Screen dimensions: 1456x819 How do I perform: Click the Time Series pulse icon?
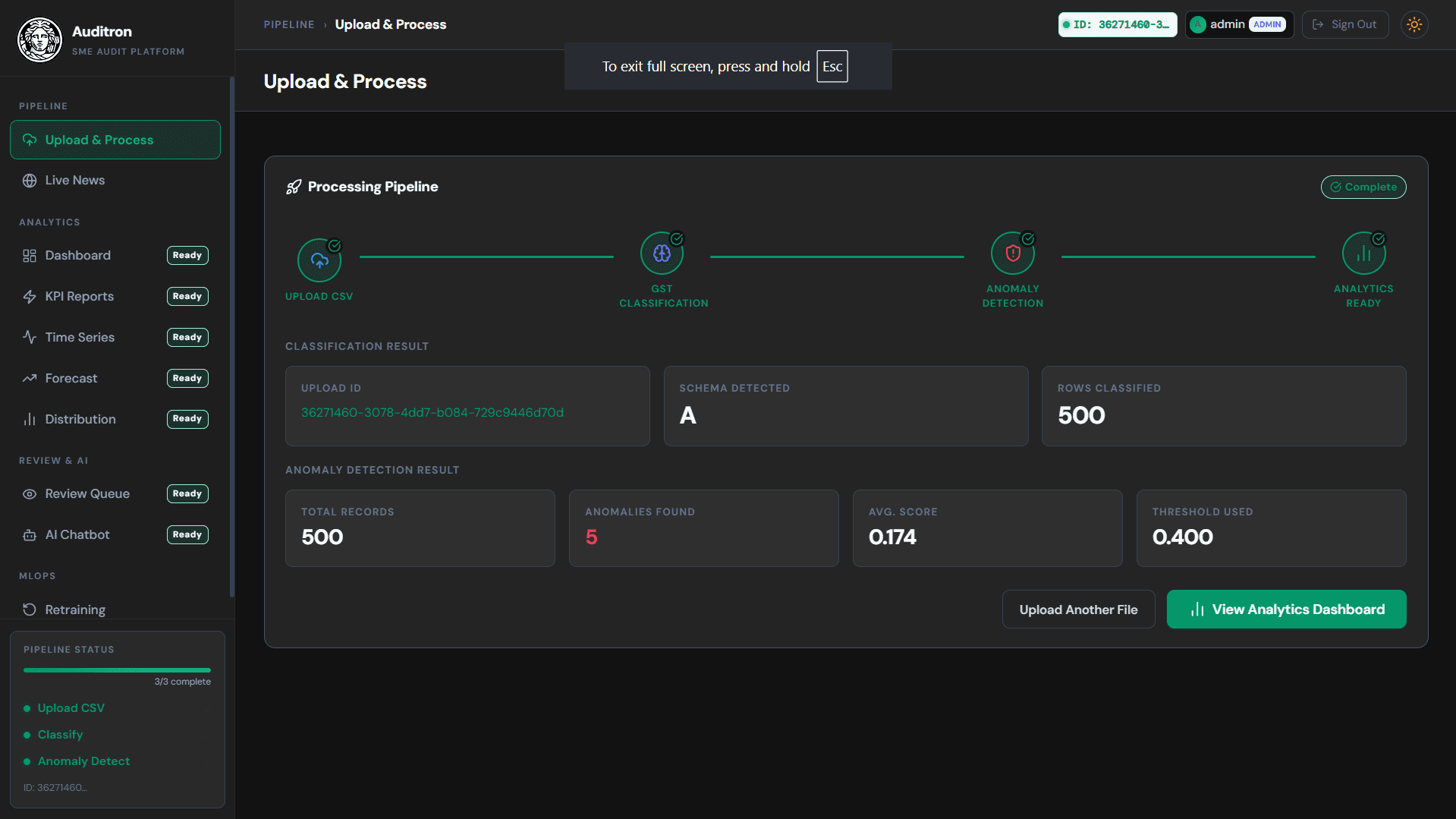[x=30, y=337]
